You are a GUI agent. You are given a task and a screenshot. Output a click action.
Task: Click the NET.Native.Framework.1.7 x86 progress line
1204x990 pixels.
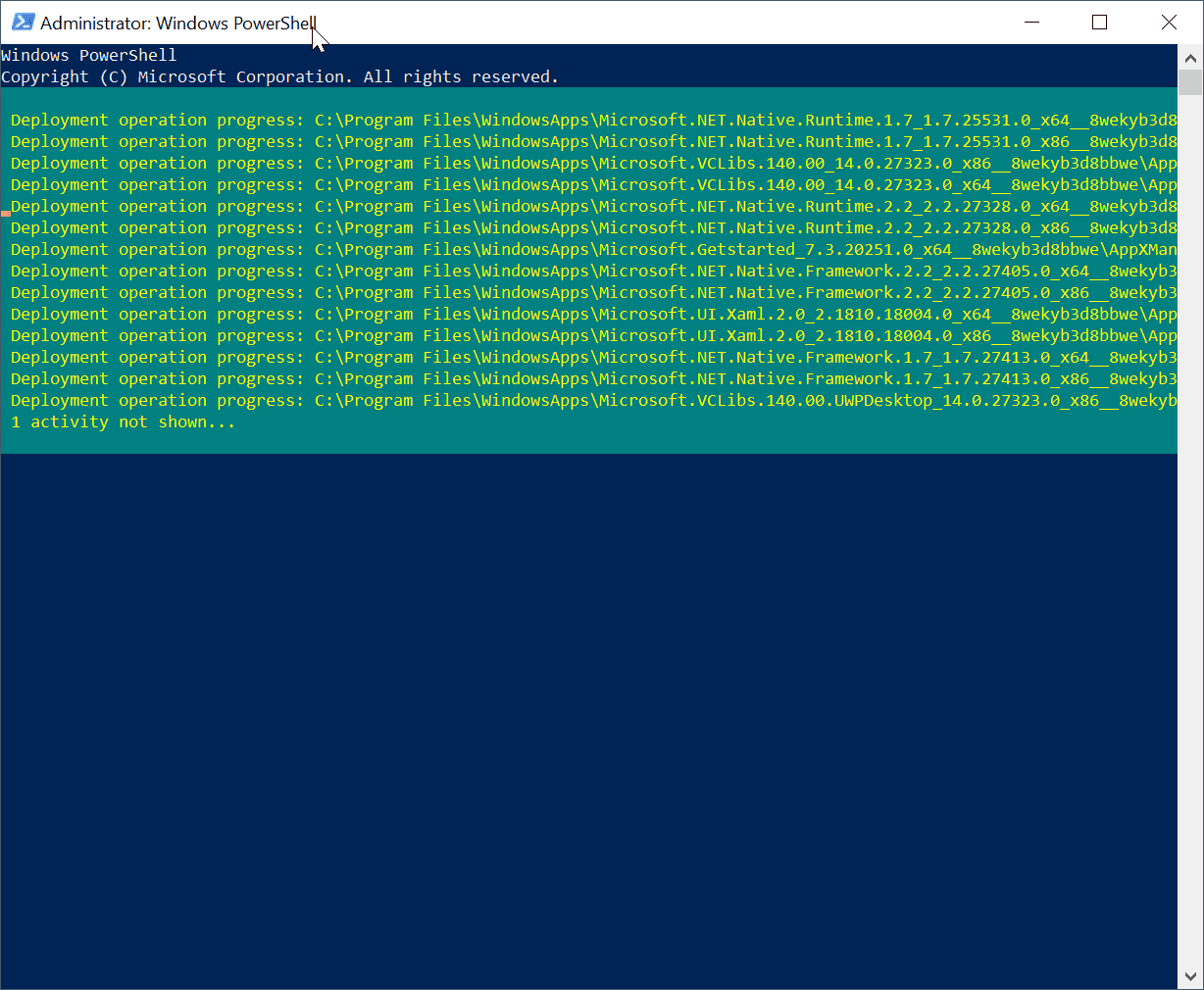click(x=588, y=379)
